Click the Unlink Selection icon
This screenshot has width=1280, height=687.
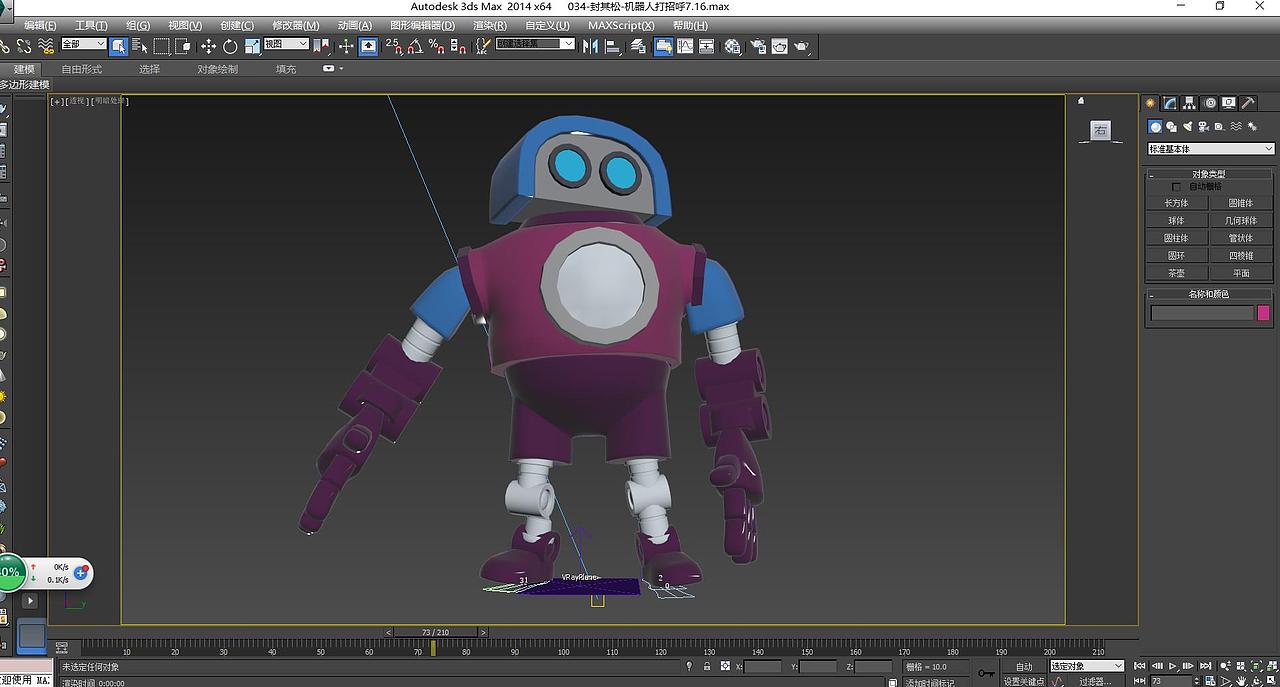pyautogui.click(x=22, y=46)
